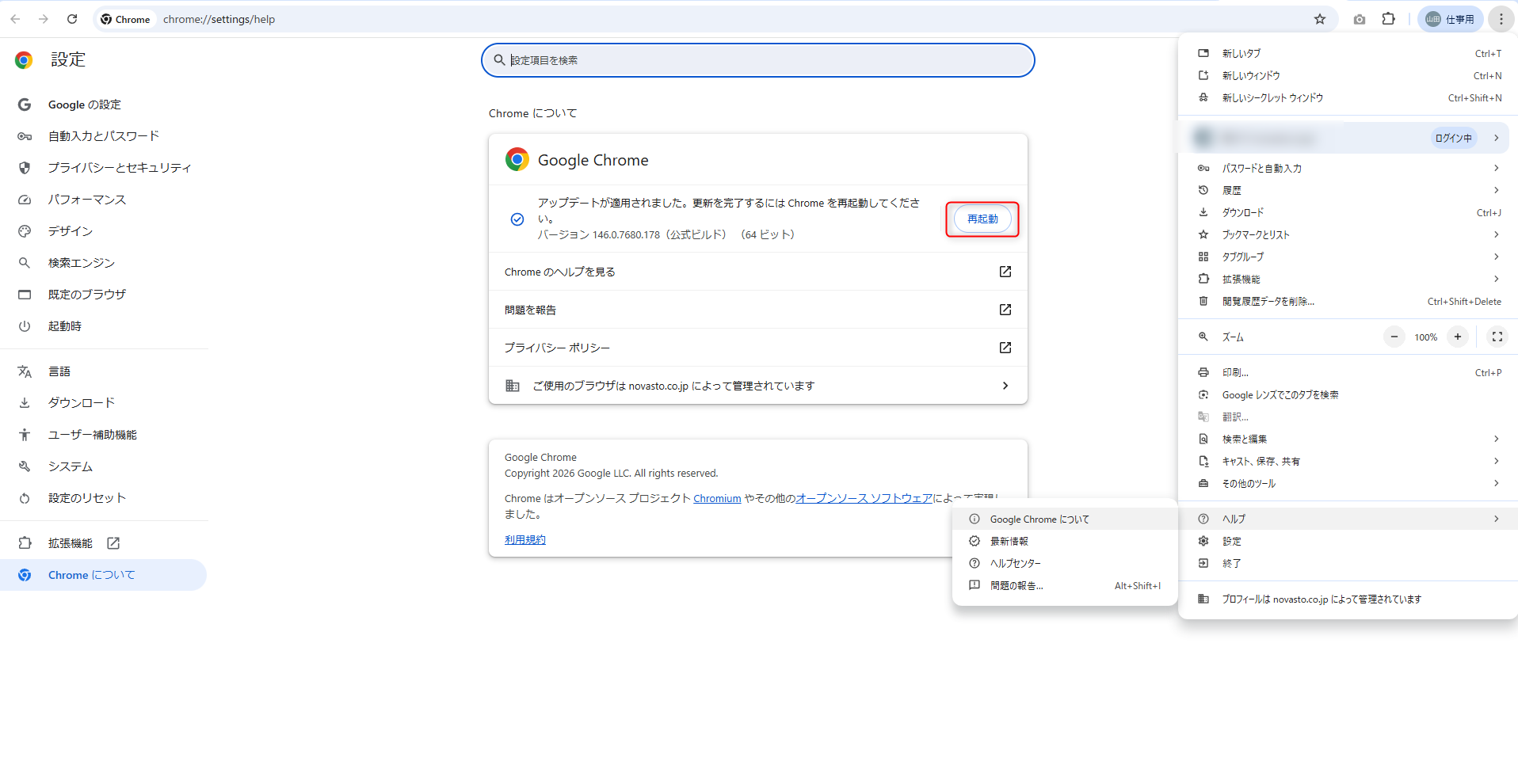Expand the 拡張機能 submenu in the Chrome menu
This screenshot has width=1518, height=784.
(x=1348, y=279)
